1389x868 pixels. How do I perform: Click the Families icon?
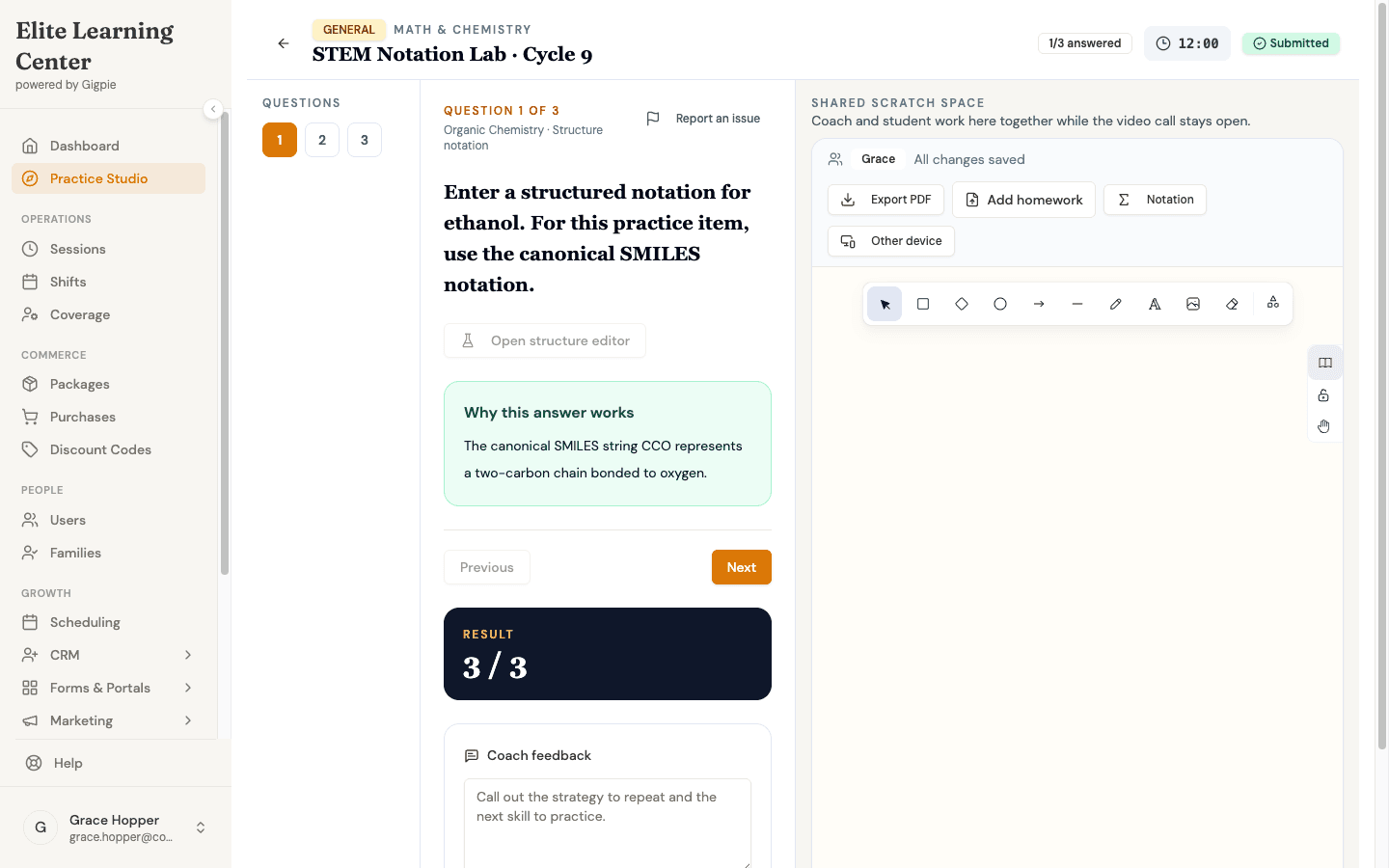click(30, 553)
